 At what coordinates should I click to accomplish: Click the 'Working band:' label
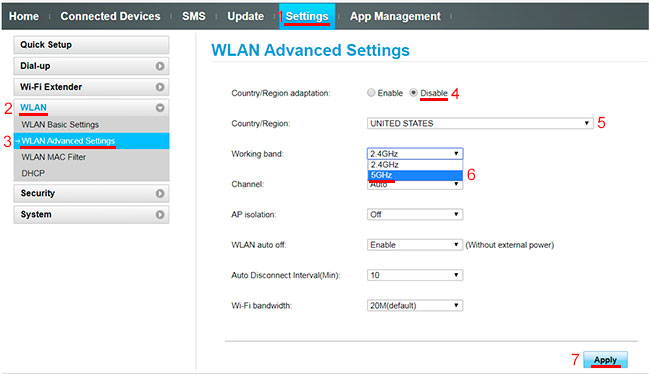coord(257,154)
